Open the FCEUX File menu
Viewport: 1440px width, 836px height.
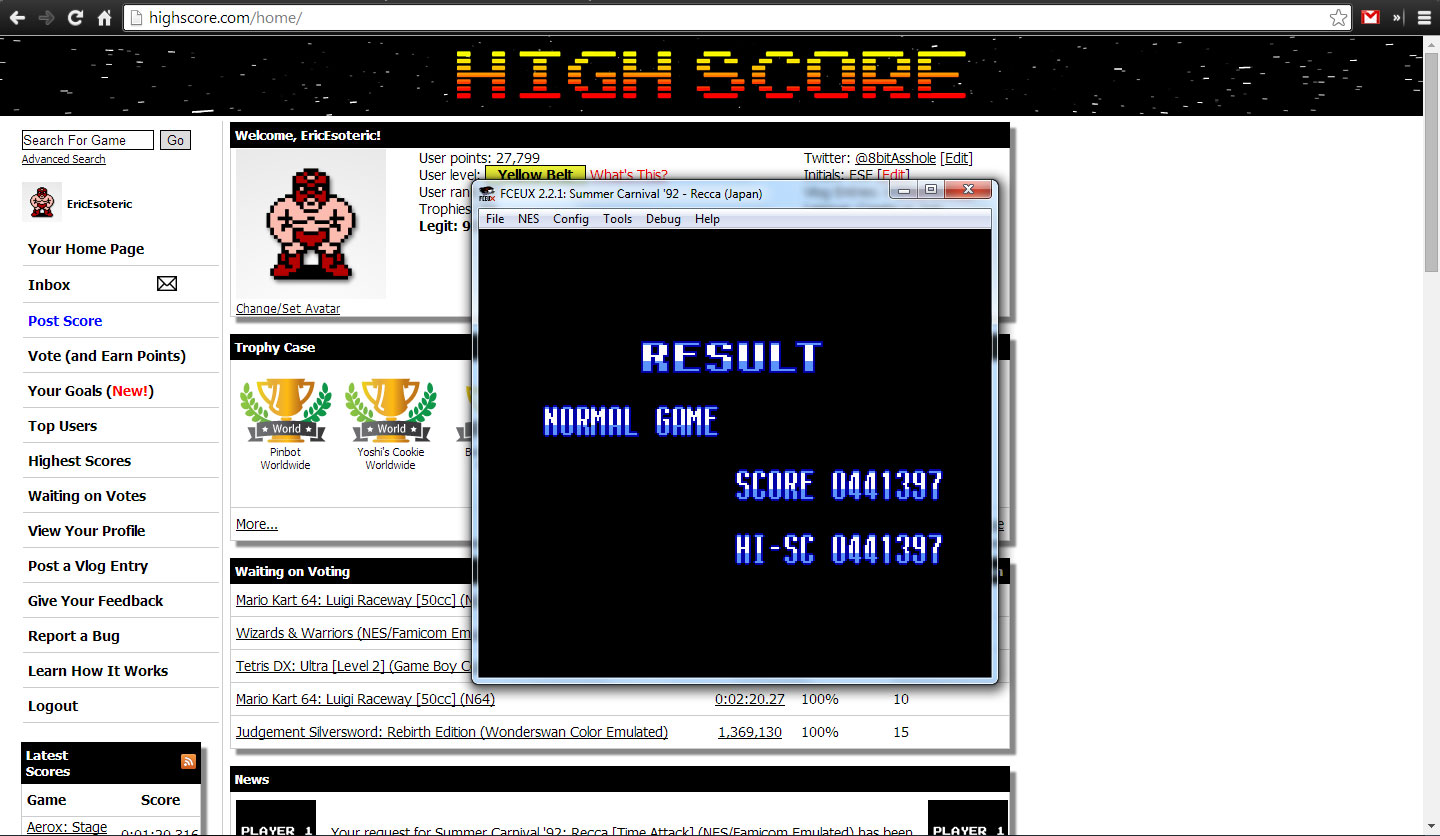(495, 219)
